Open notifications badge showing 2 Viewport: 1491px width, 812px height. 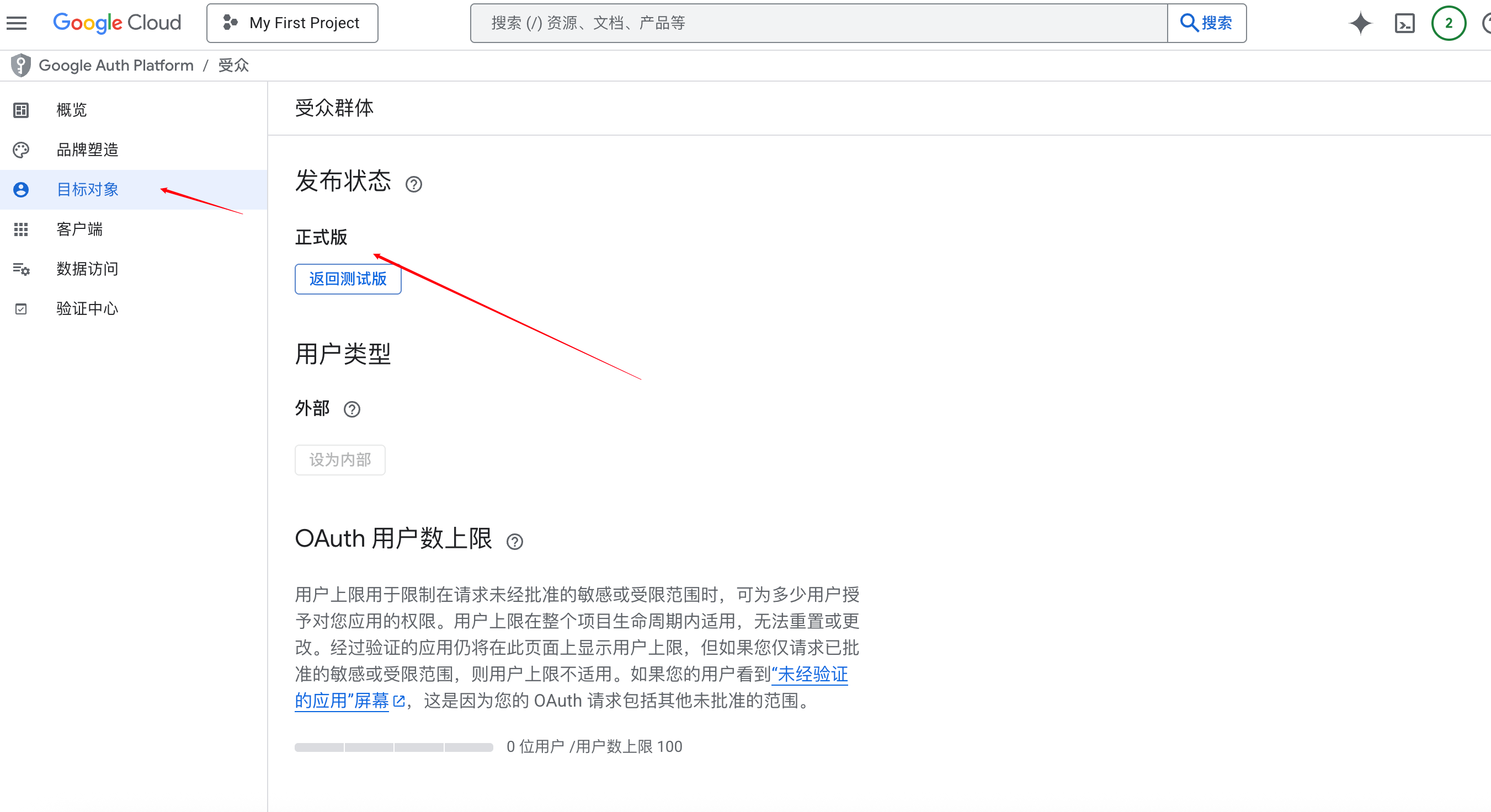1449,23
